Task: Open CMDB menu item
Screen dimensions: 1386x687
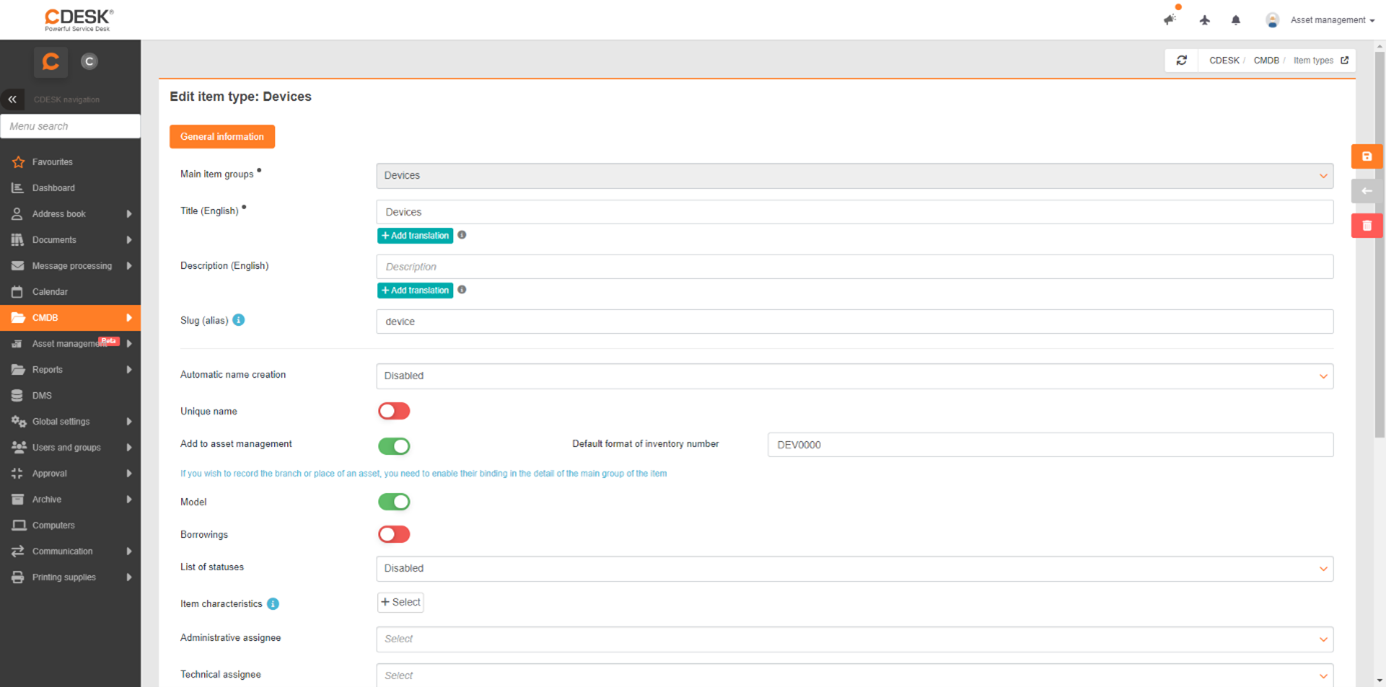Action: pos(70,318)
